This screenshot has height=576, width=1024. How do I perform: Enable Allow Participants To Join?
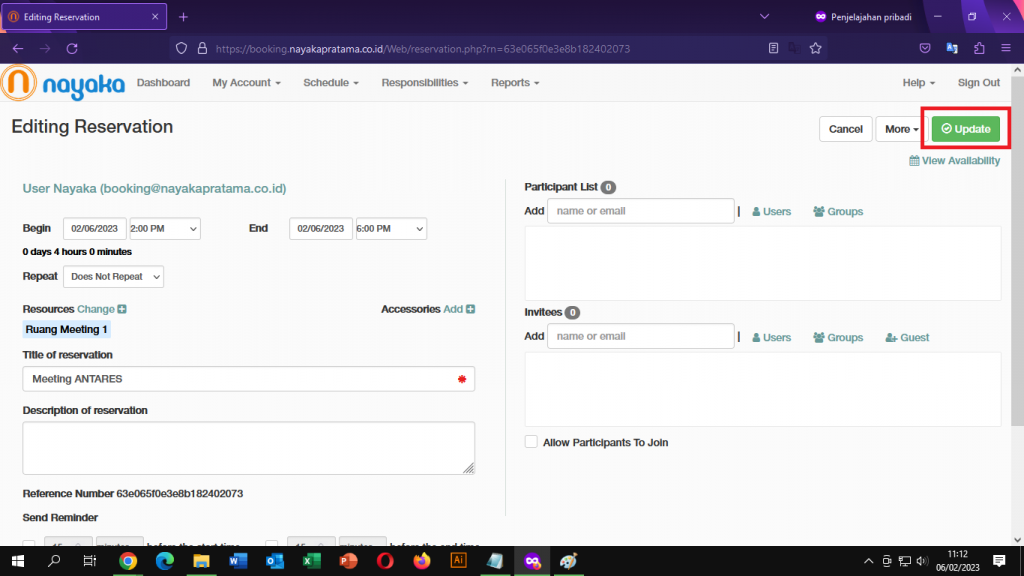(x=531, y=442)
